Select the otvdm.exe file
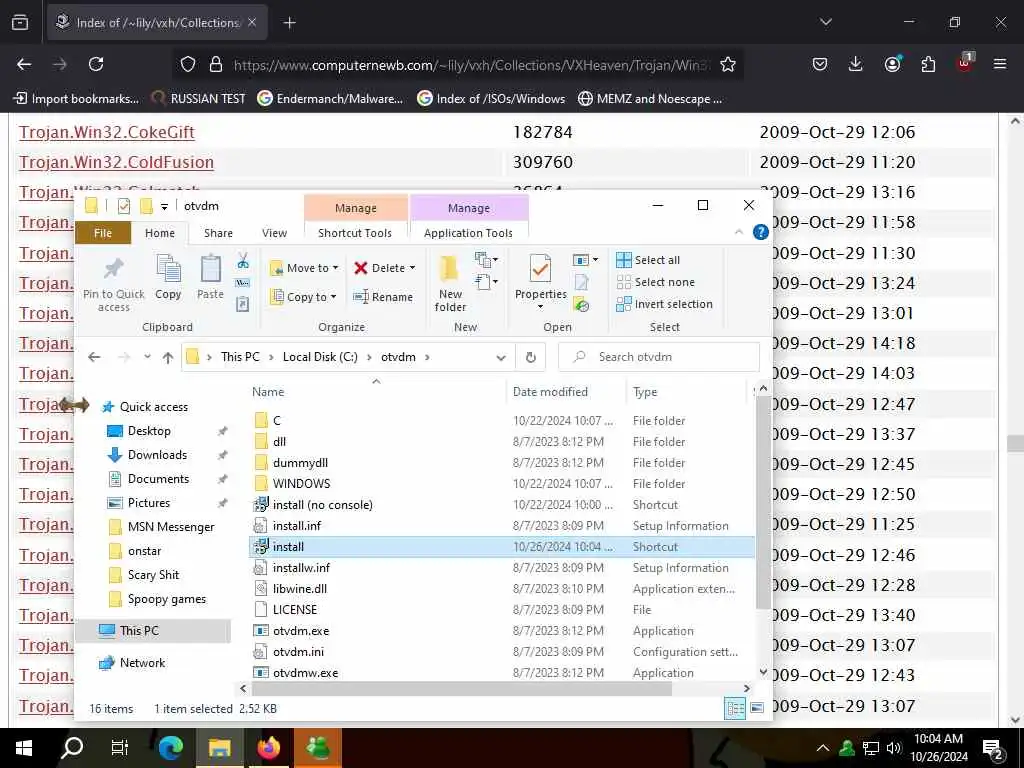Viewport: 1024px width, 768px height. [300, 631]
